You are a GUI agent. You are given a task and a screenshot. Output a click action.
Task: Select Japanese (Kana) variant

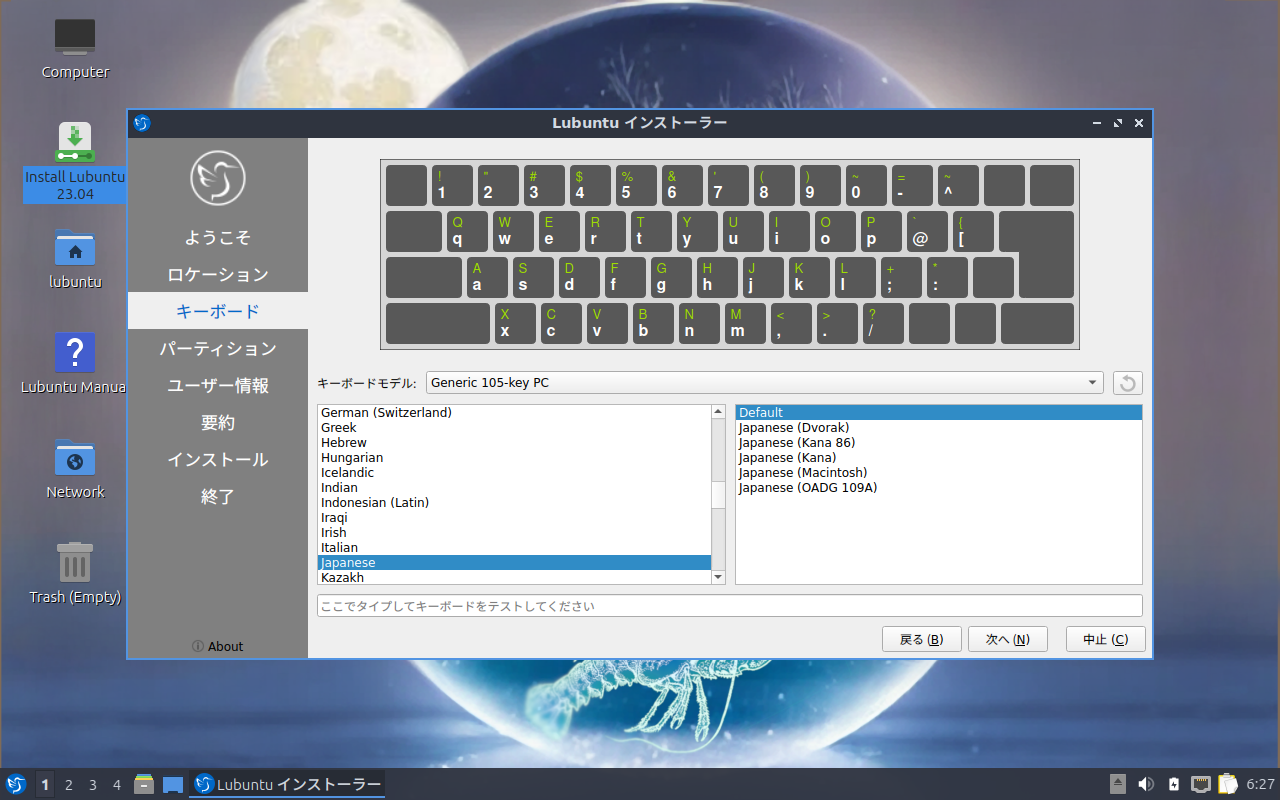(x=939, y=457)
